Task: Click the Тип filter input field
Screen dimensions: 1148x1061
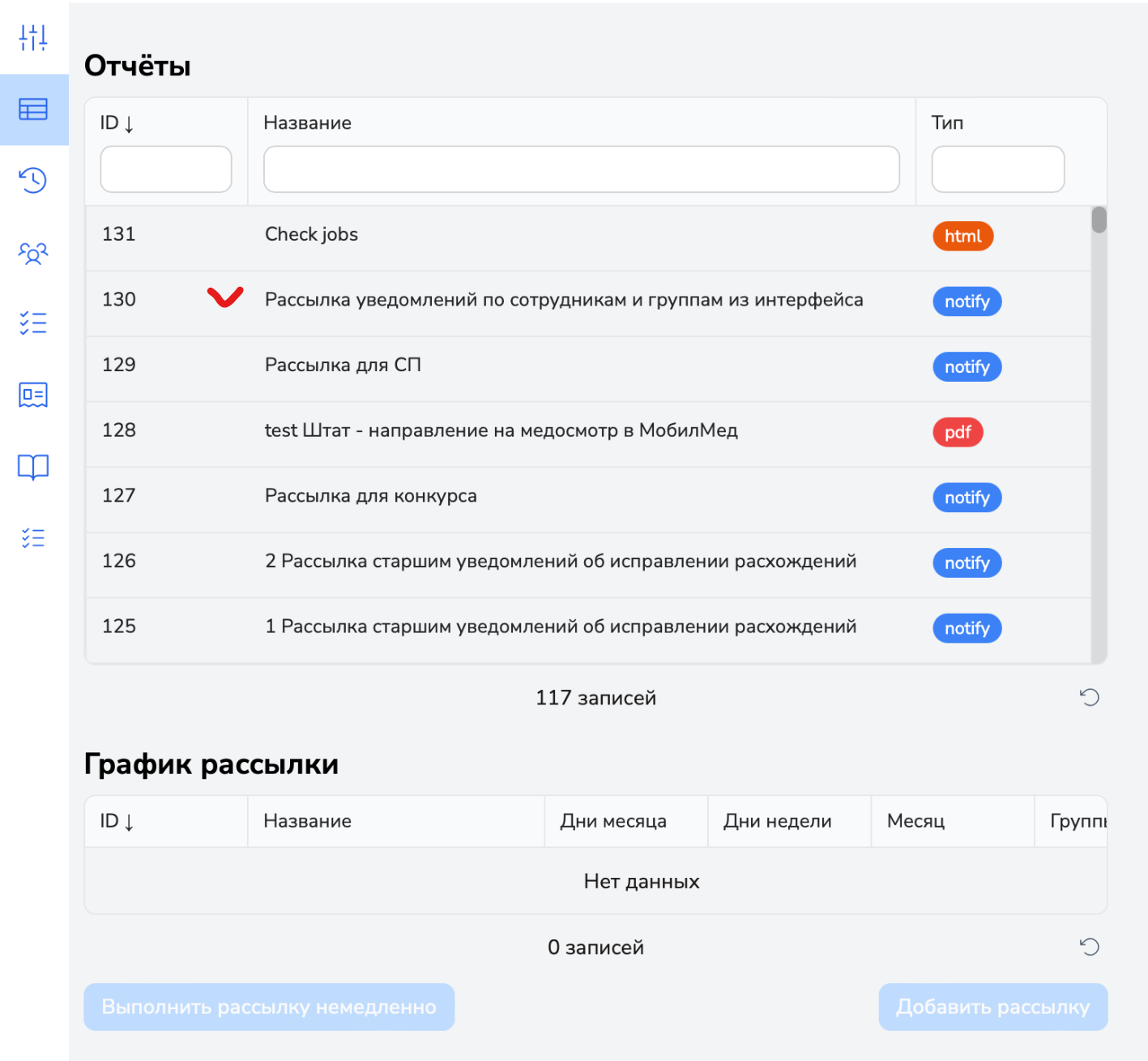Action: [997, 169]
